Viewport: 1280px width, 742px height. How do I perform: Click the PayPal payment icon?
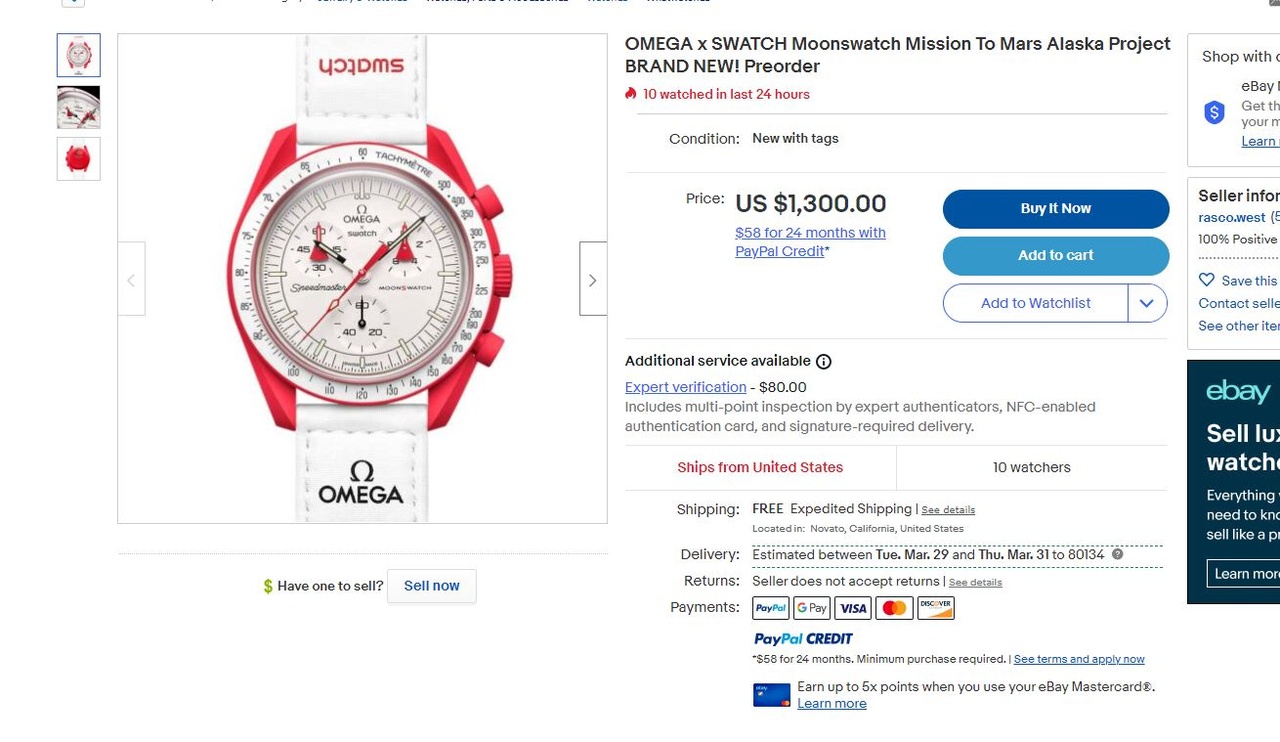coord(771,608)
